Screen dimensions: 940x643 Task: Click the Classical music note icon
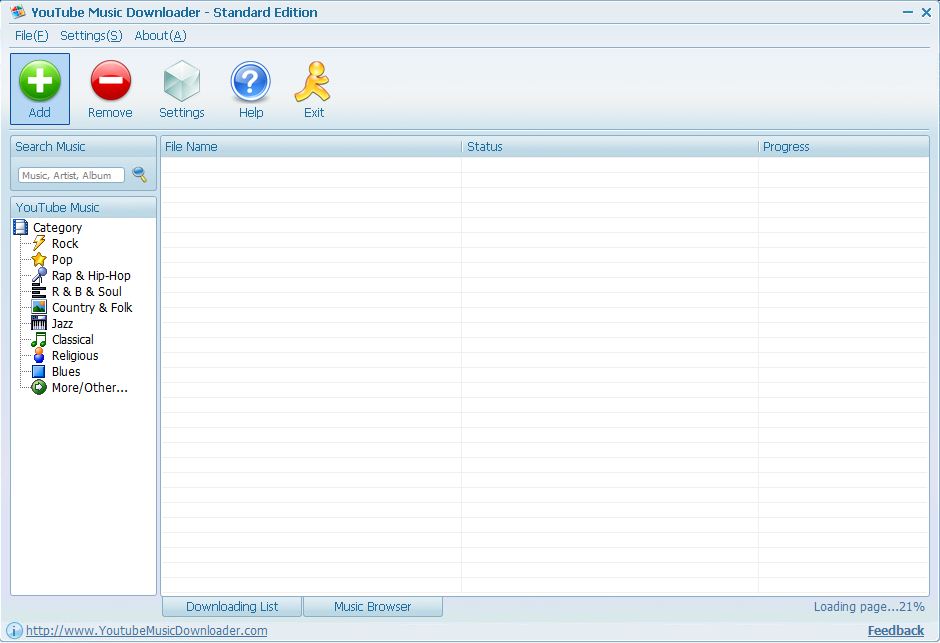point(39,340)
